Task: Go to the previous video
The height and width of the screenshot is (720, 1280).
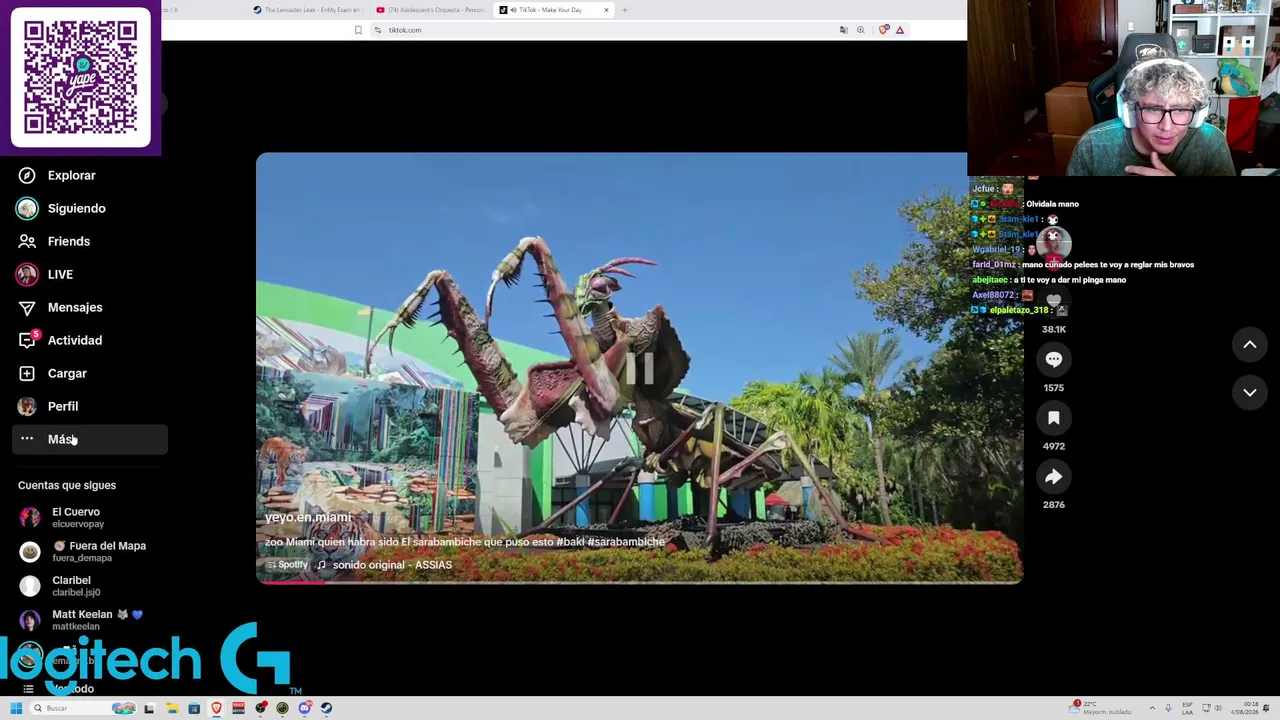Action: [1249, 345]
